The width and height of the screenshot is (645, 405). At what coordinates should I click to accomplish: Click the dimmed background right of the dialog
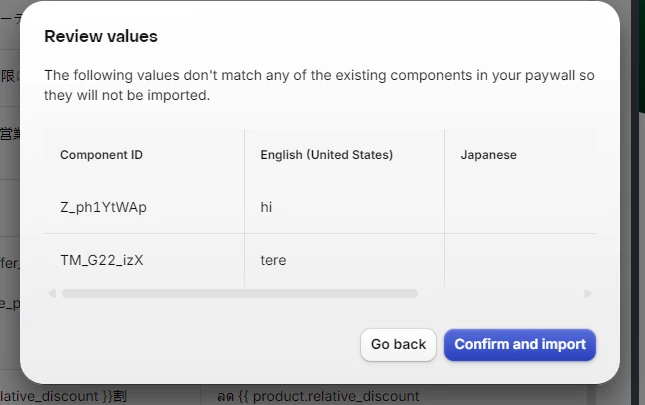pos(632,200)
